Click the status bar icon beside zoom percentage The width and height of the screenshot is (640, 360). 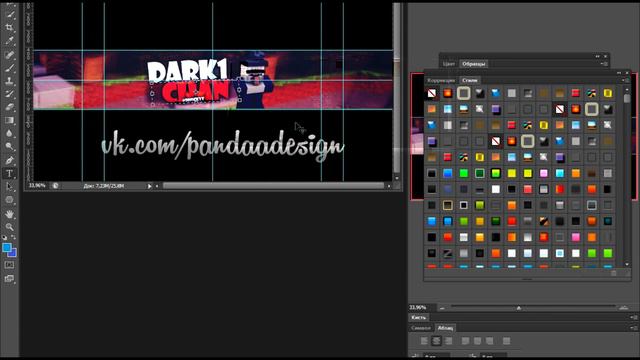pyautogui.click(x=55, y=186)
